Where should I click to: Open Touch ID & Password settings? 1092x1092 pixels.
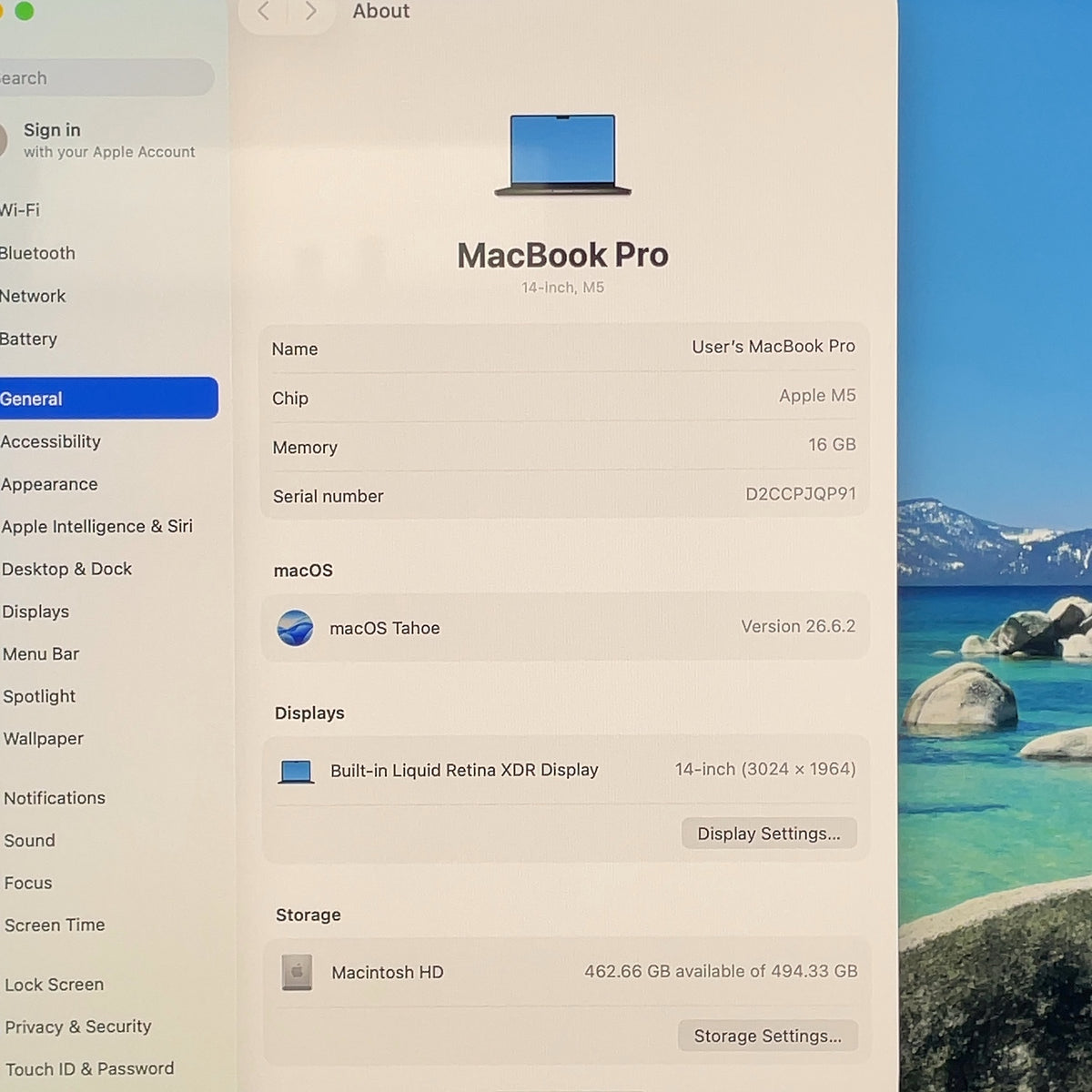(89, 1068)
